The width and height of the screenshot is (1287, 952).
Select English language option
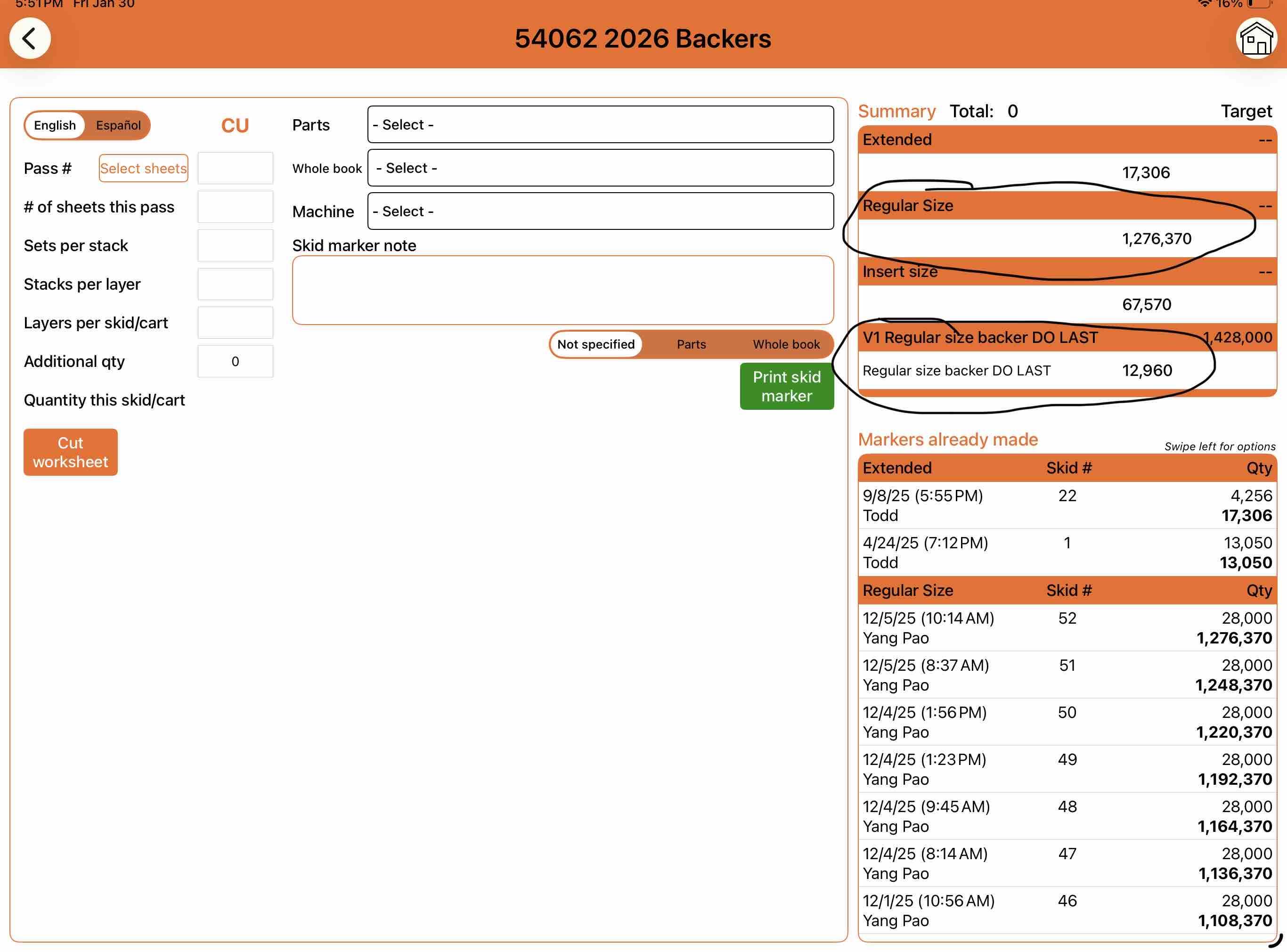55,125
